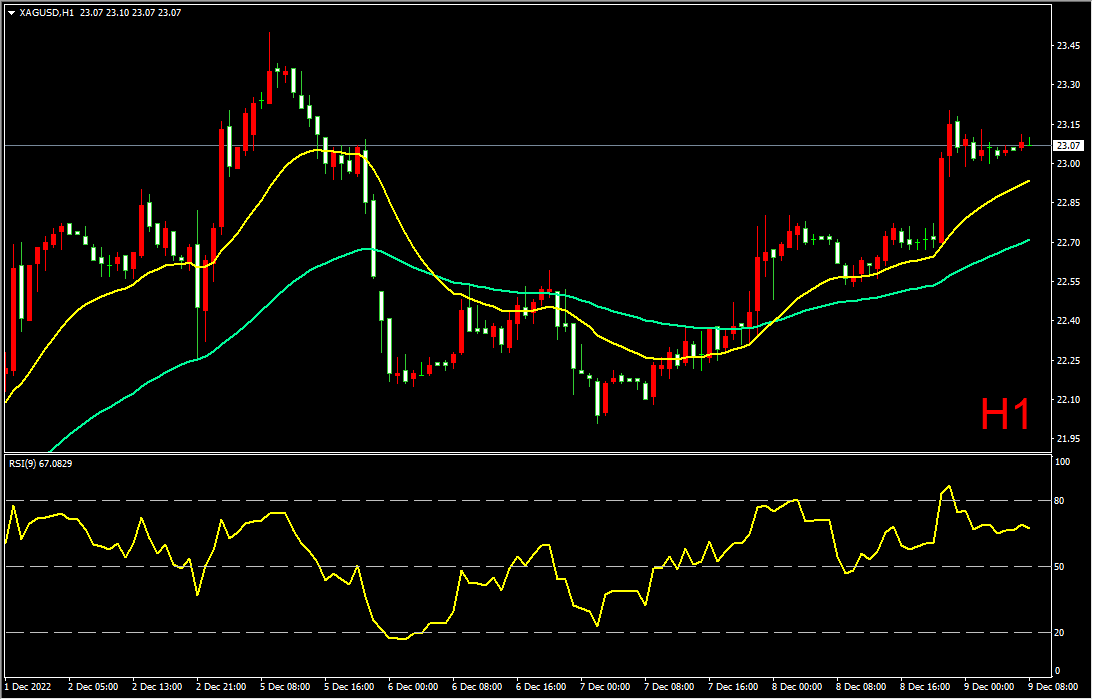Click the 23.15 price axis label
This screenshot has height=700, width=1093.
(1069, 125)
